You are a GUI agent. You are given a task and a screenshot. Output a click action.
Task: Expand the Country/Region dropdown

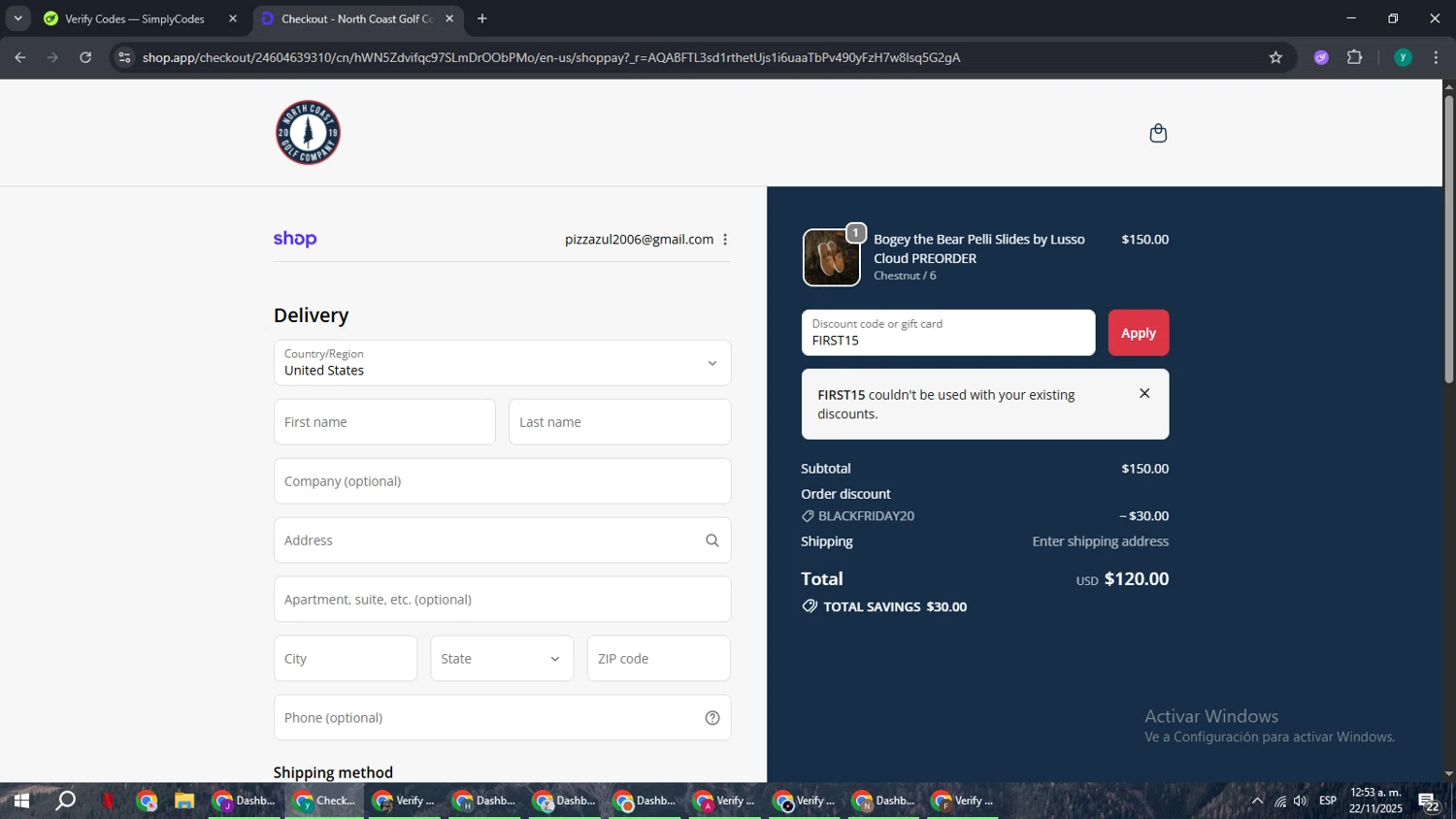tap(502, 363)
